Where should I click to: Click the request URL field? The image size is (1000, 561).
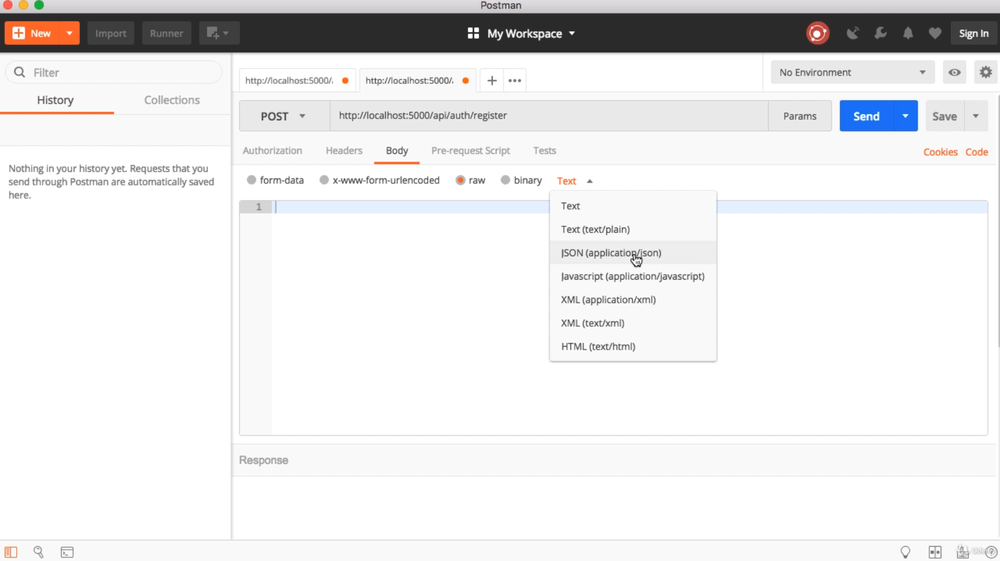(548, 116)
